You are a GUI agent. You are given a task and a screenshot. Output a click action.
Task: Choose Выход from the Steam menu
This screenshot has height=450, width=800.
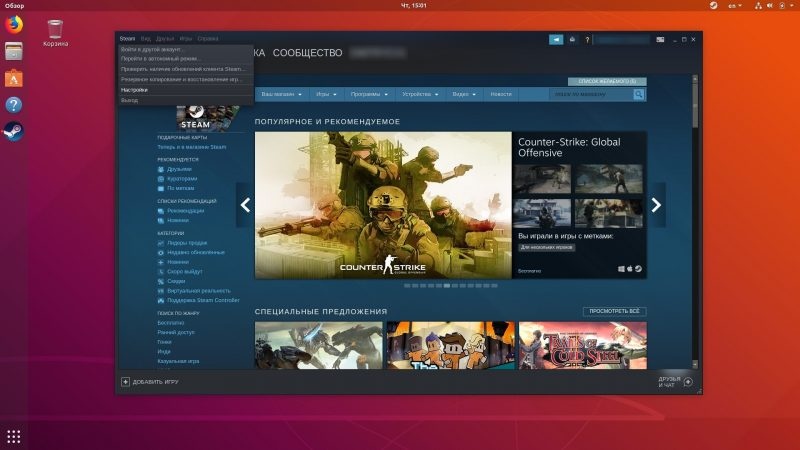tap(130, 100)
